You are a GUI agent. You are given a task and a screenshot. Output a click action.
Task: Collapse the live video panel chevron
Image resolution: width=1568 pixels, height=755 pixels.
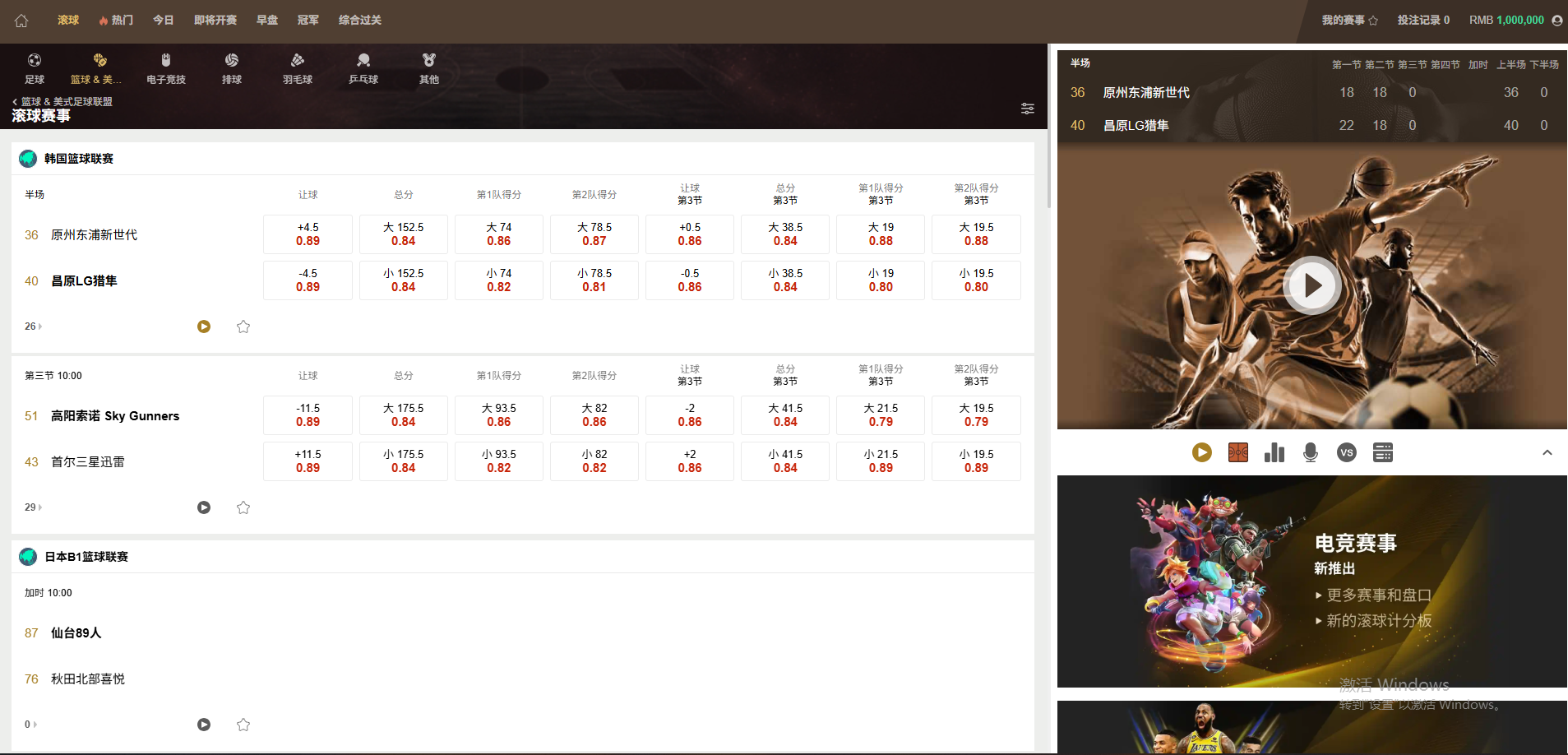tap(1547, 452)
